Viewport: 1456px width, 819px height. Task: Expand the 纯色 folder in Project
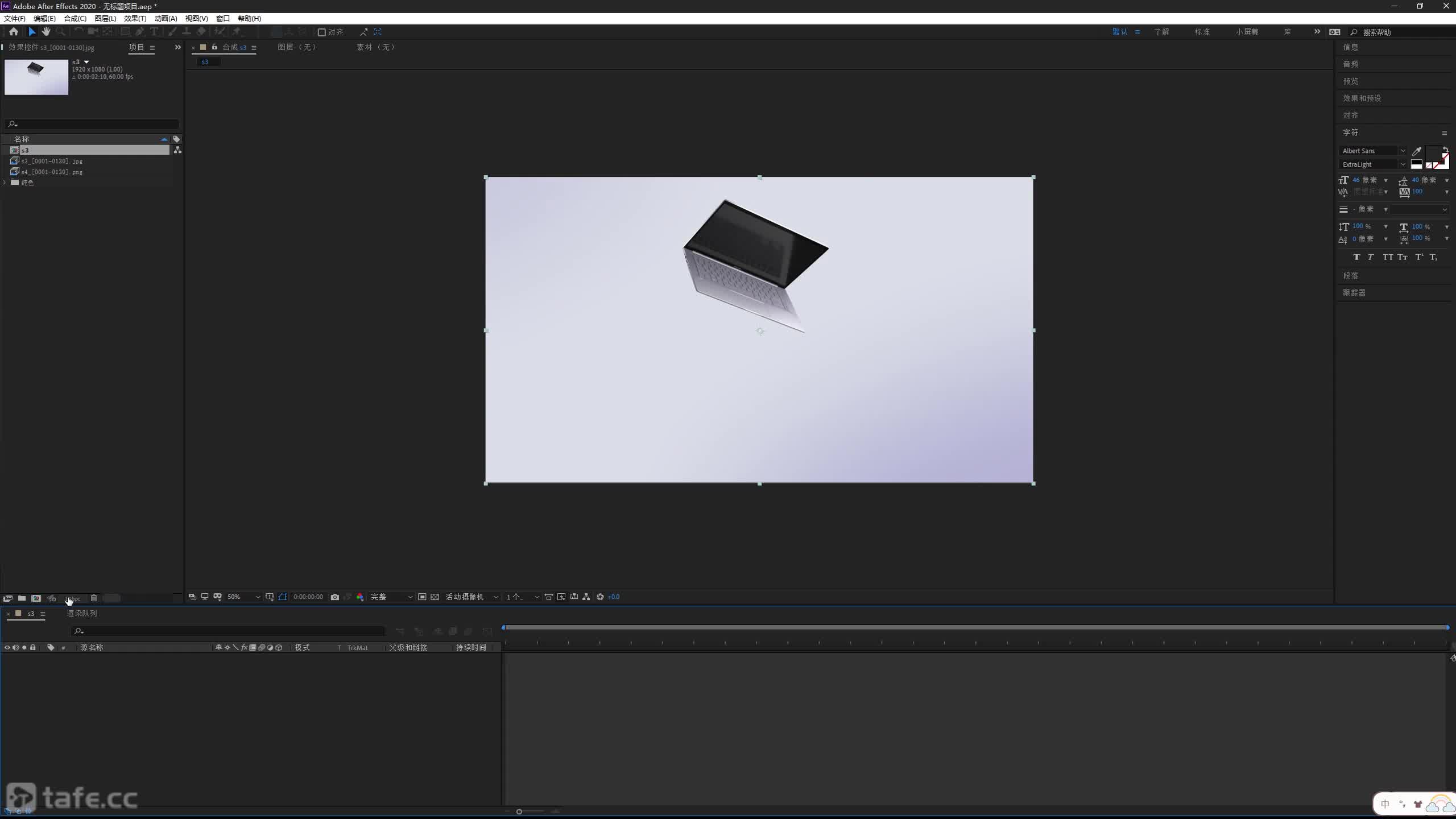coord(5,182)
